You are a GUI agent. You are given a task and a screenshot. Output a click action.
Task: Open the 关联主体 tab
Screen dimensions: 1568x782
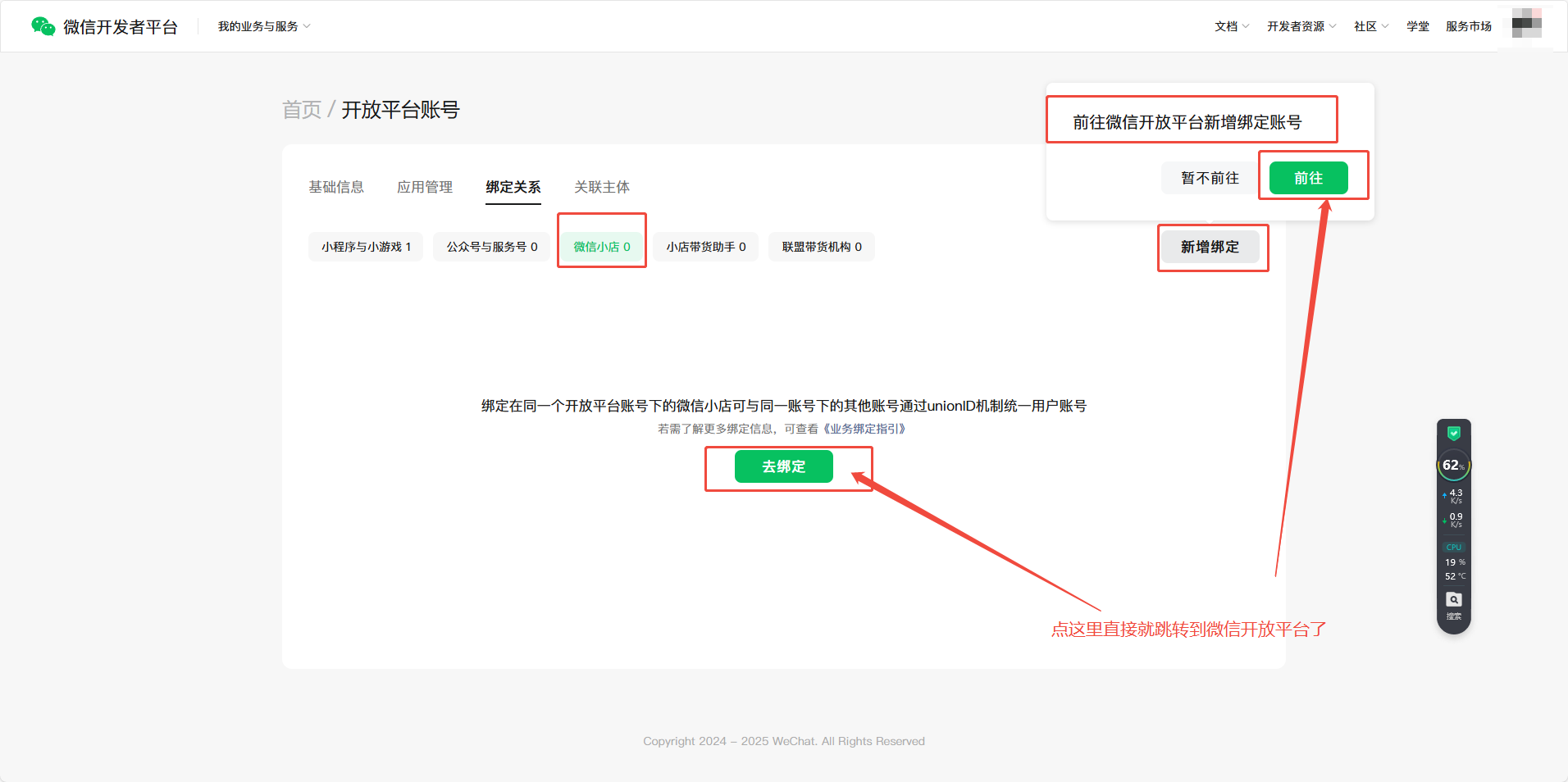[x=602, y=187]
